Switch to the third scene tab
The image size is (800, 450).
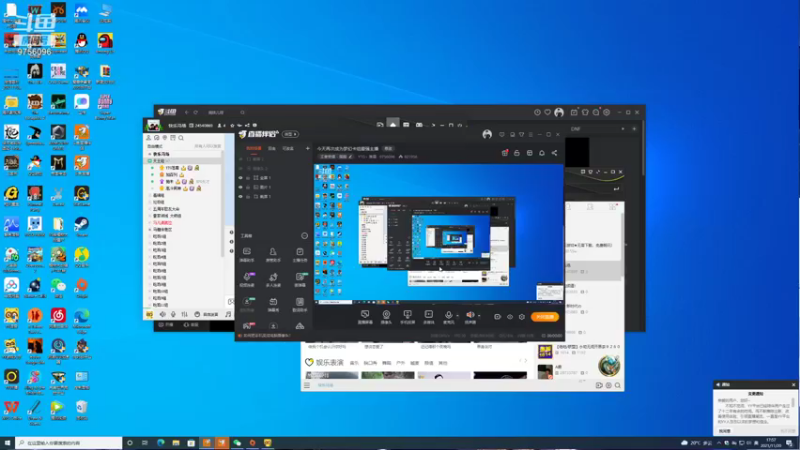pos(288,148)
